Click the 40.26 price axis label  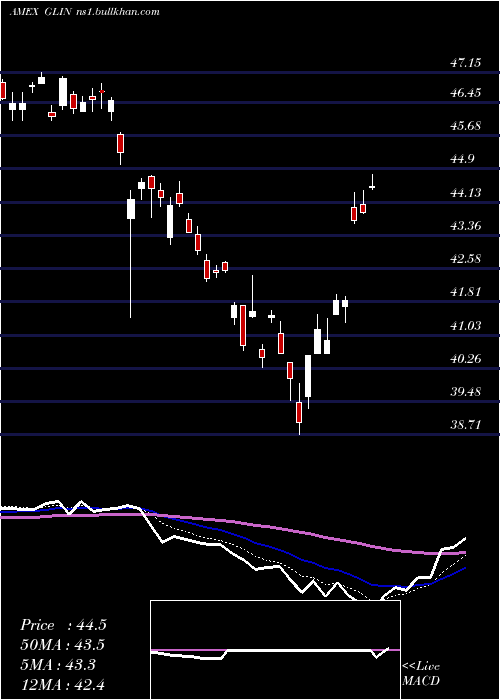point(465,358)
